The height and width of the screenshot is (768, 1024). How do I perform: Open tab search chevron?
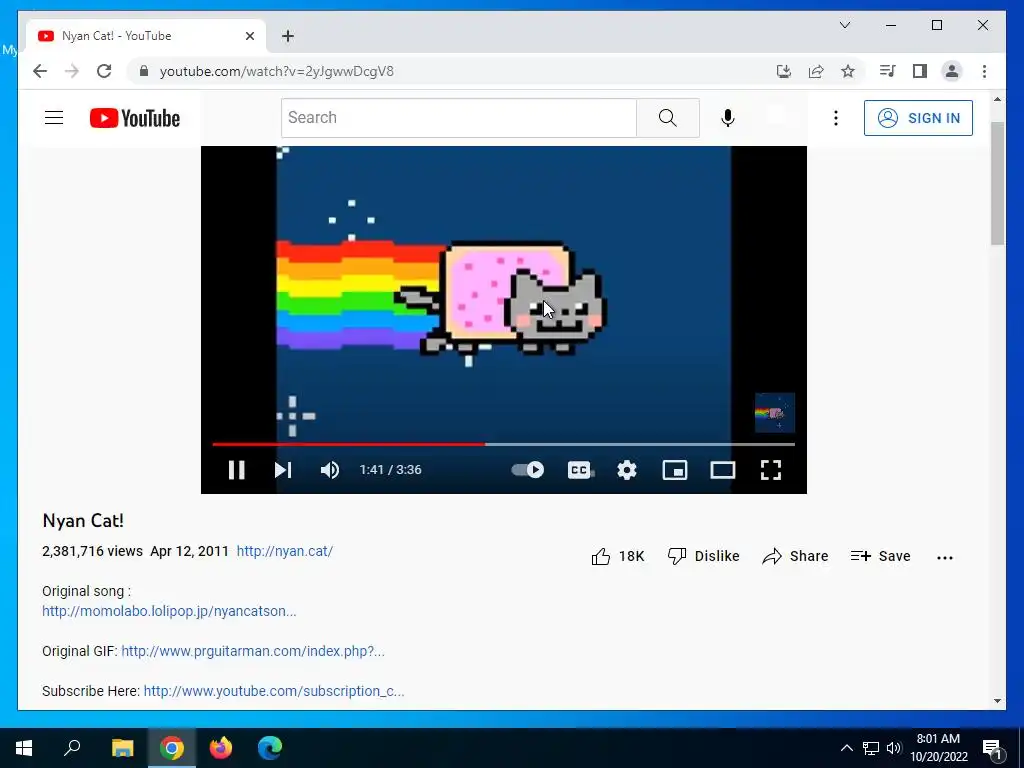(845, 25)
